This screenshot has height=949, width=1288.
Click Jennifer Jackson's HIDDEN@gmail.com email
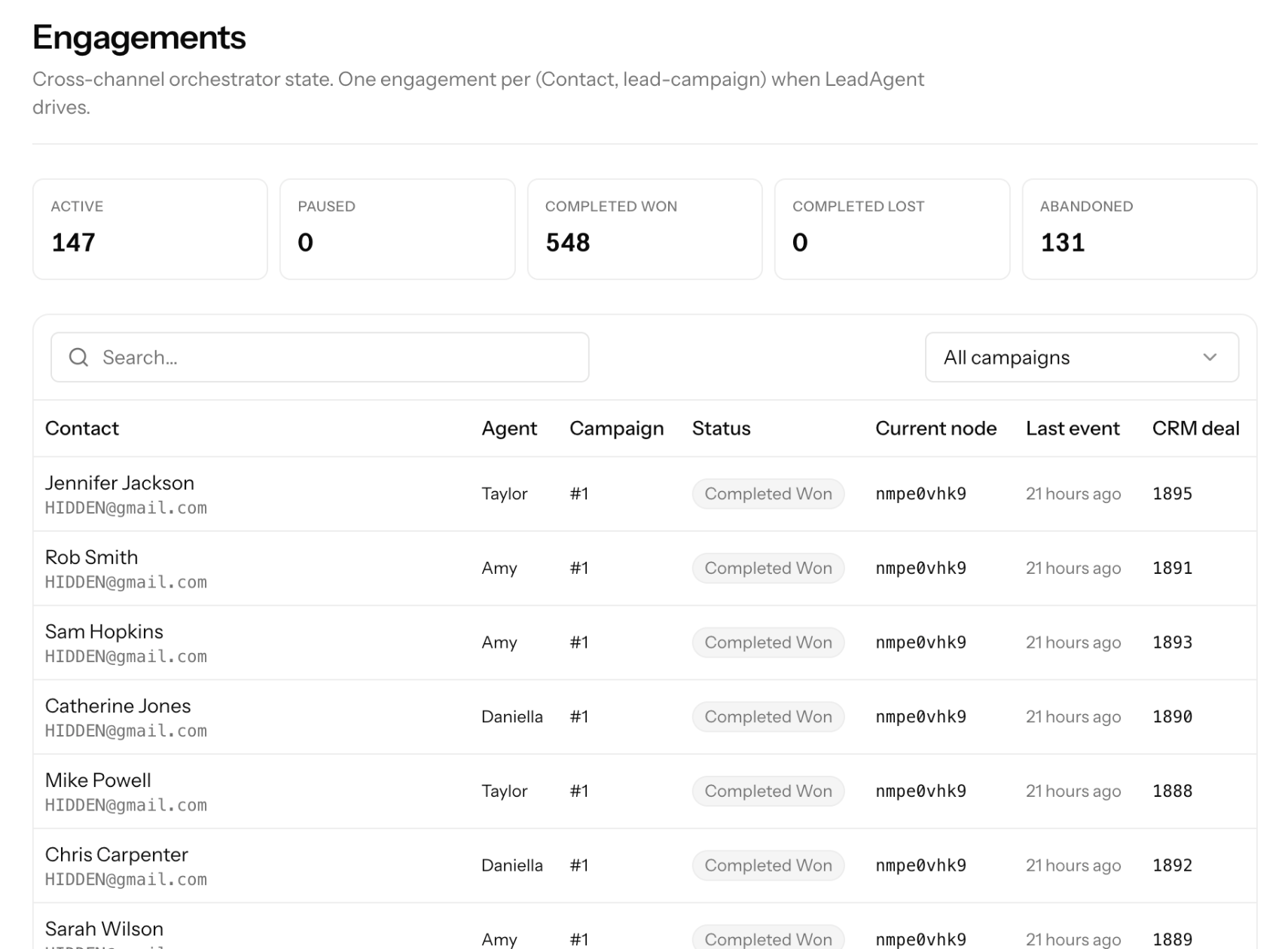126,508
